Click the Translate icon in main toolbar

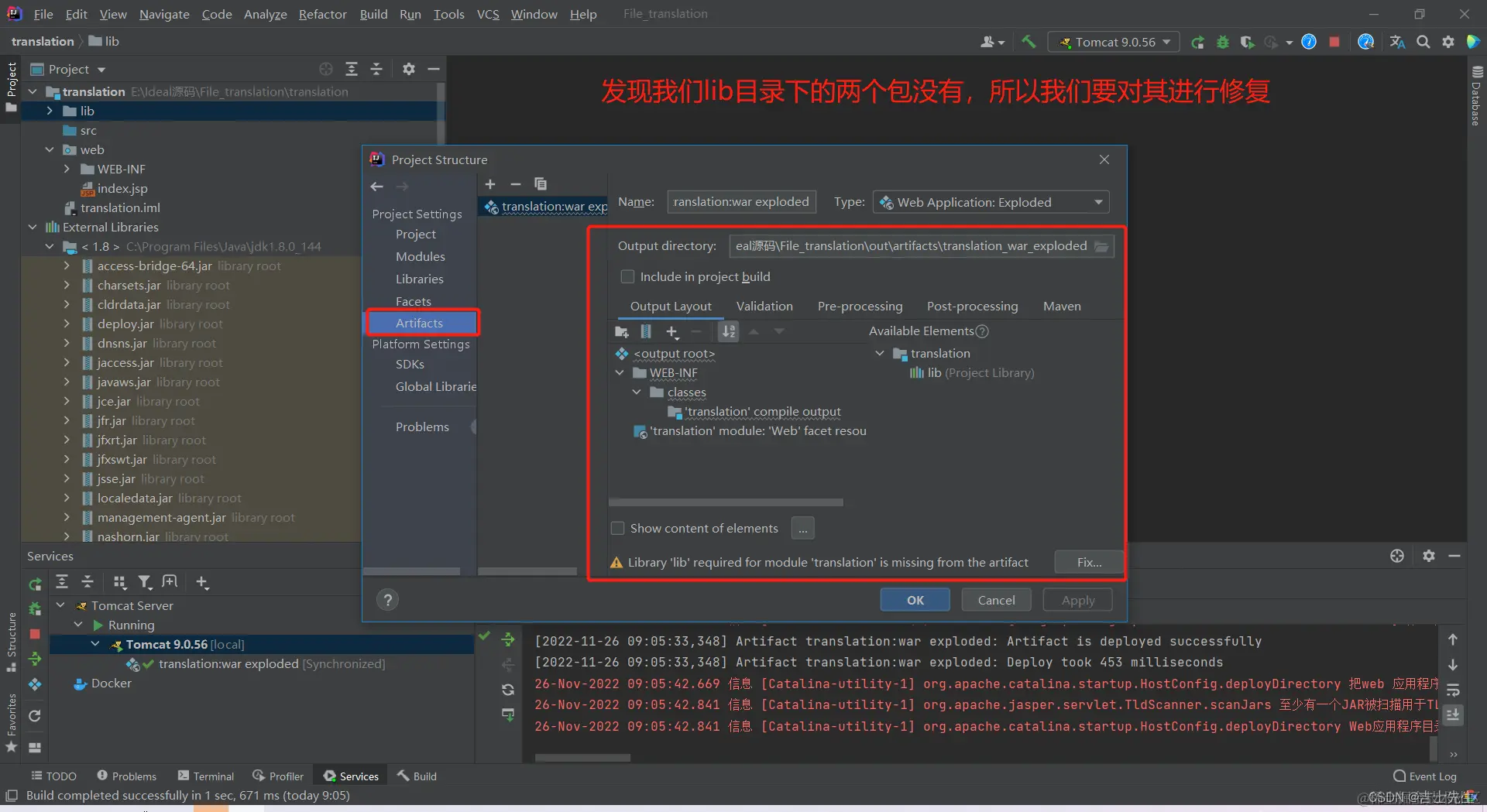click(1397, 42)
